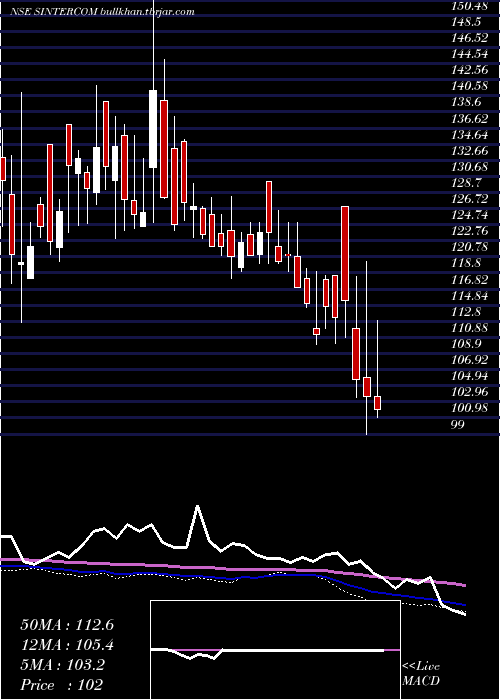The image size is (500, 700).
Task: Click the 104.94 price level
Action: coord(470,376)
